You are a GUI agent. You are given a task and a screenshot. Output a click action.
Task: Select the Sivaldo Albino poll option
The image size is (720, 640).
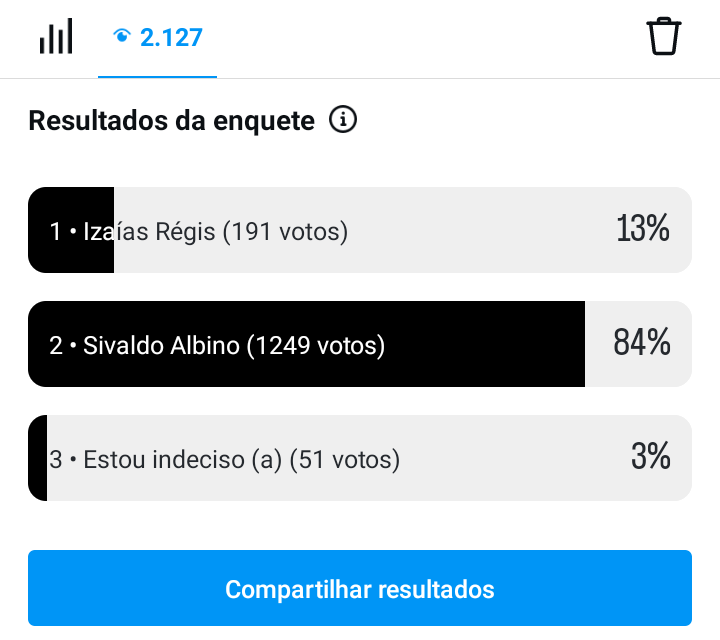[x=360, y=344]
